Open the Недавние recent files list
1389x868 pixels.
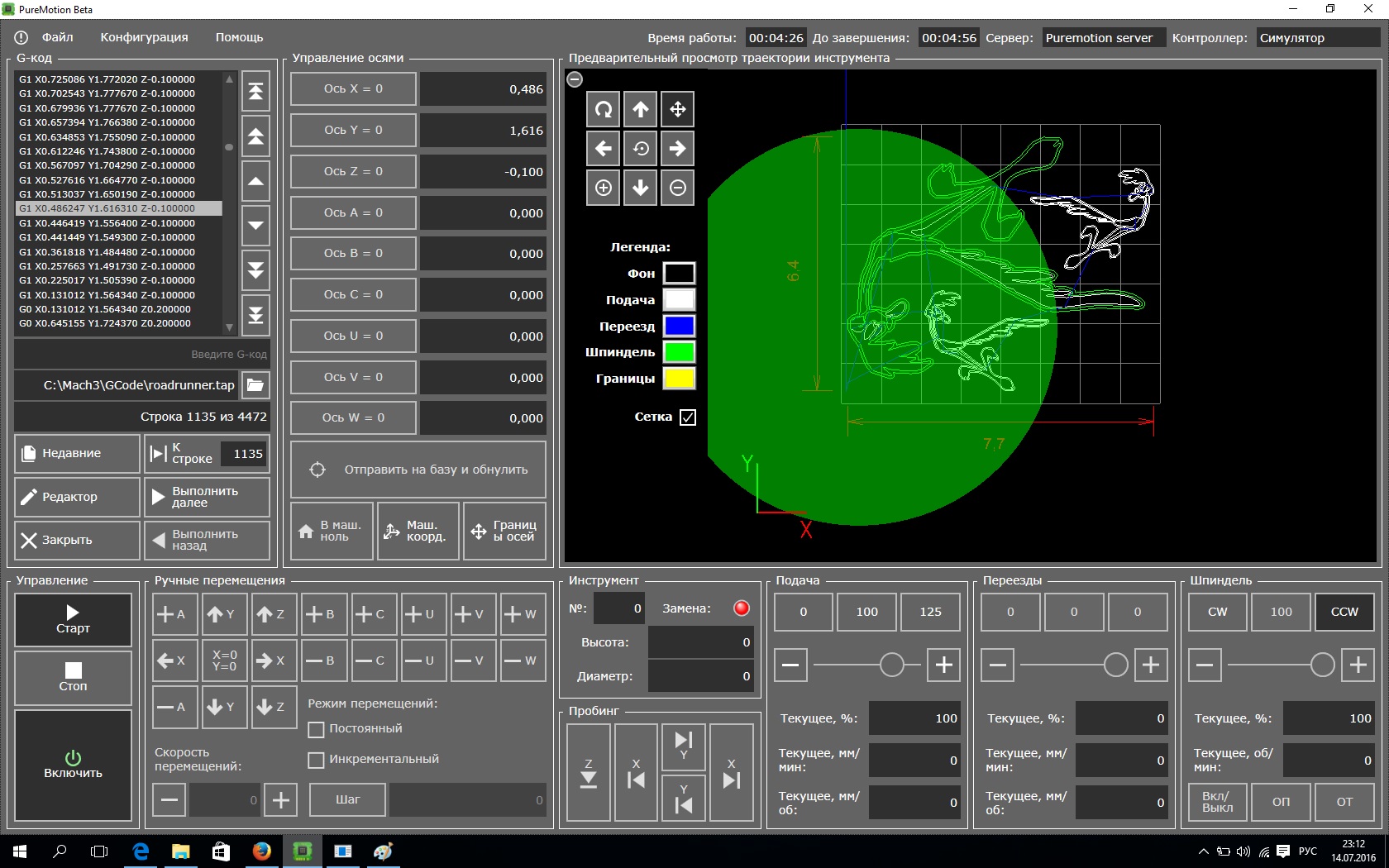pyautogui.click(x=77, y=453)
